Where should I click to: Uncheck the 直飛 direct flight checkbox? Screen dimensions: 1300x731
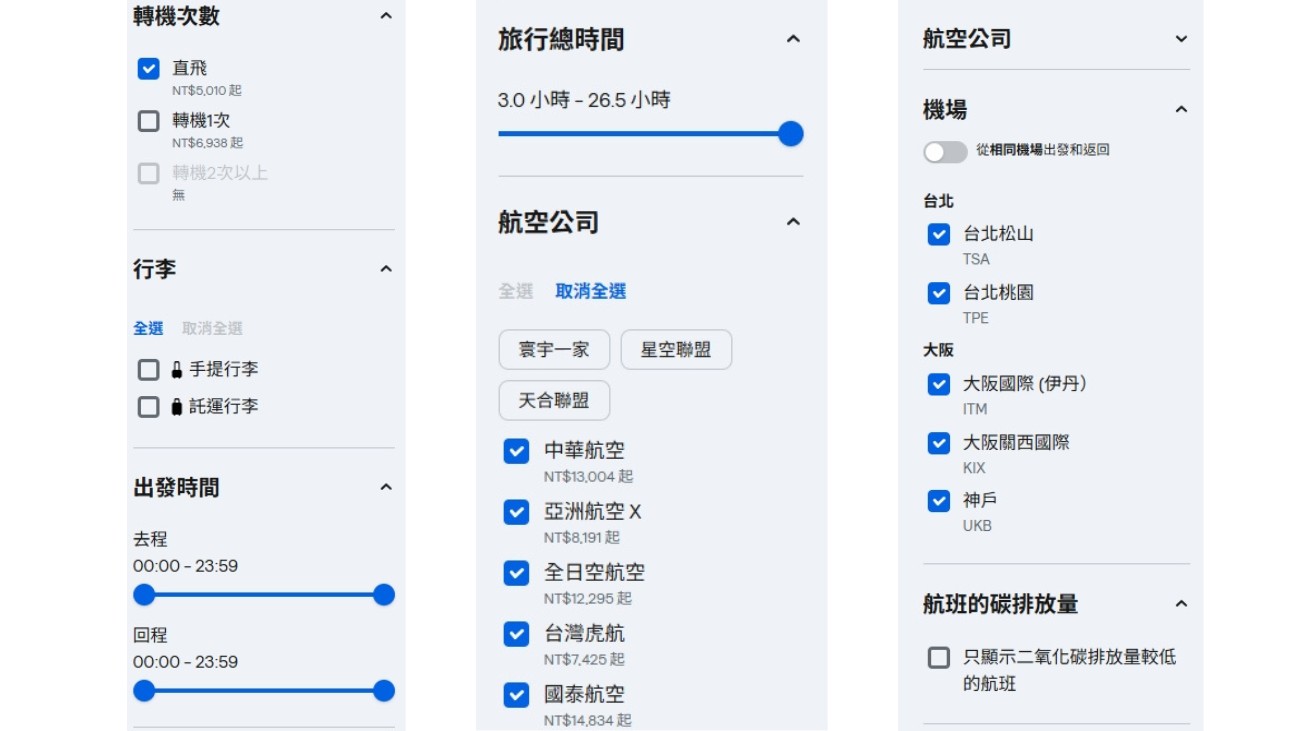point(148,69)
